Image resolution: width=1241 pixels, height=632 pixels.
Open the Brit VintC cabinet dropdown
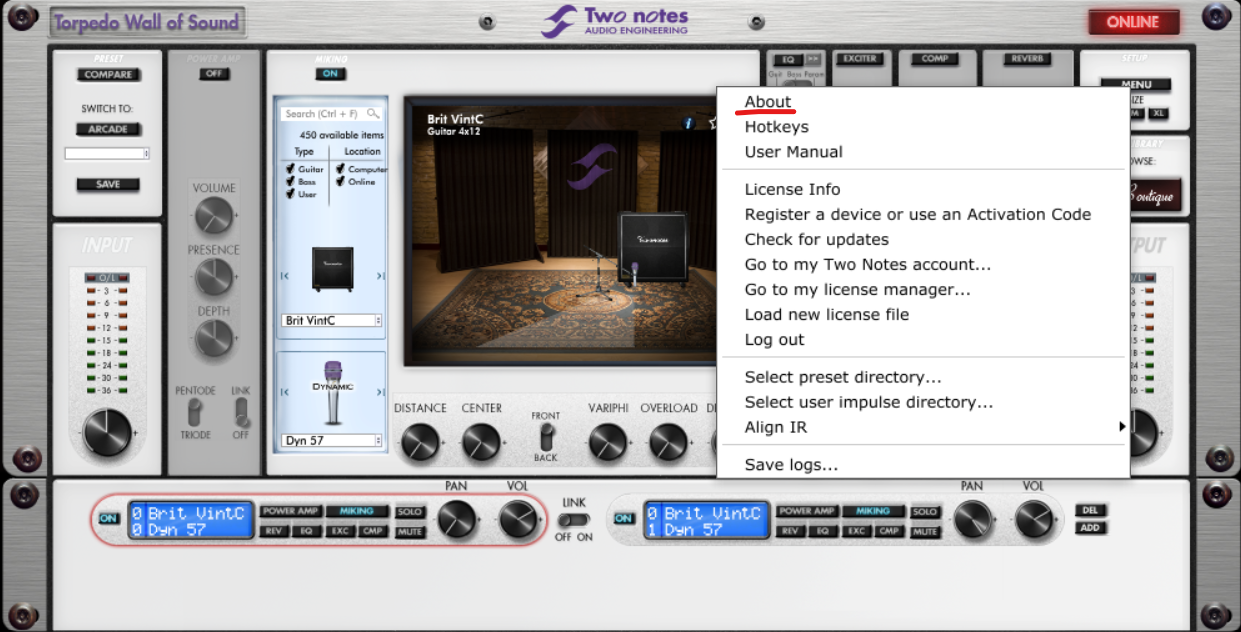tap(332, 321)
